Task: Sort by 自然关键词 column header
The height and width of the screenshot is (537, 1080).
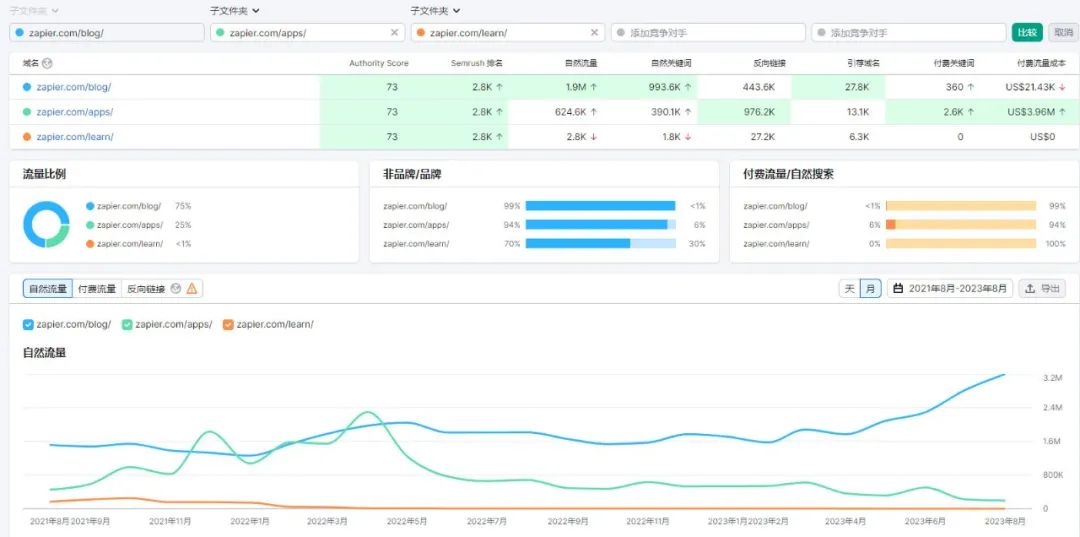Action: point(671,63)
